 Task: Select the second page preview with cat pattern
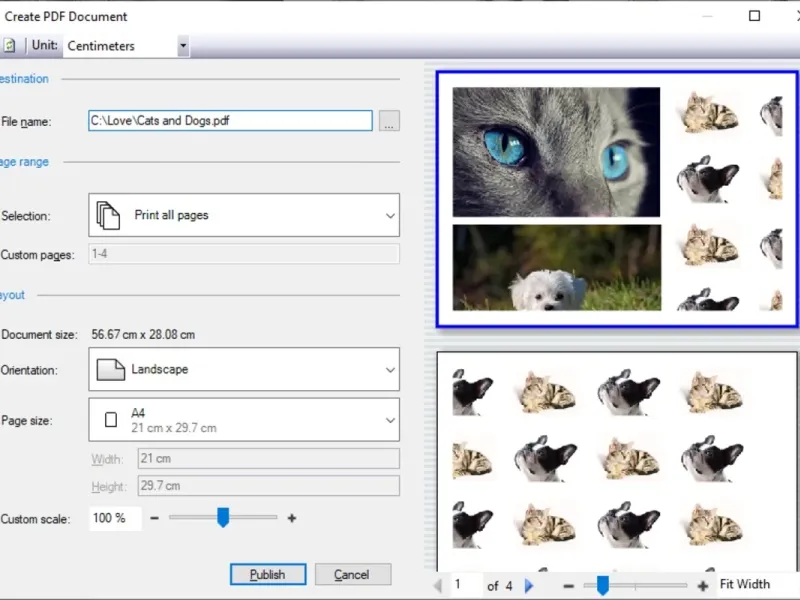tap(617, 461)
